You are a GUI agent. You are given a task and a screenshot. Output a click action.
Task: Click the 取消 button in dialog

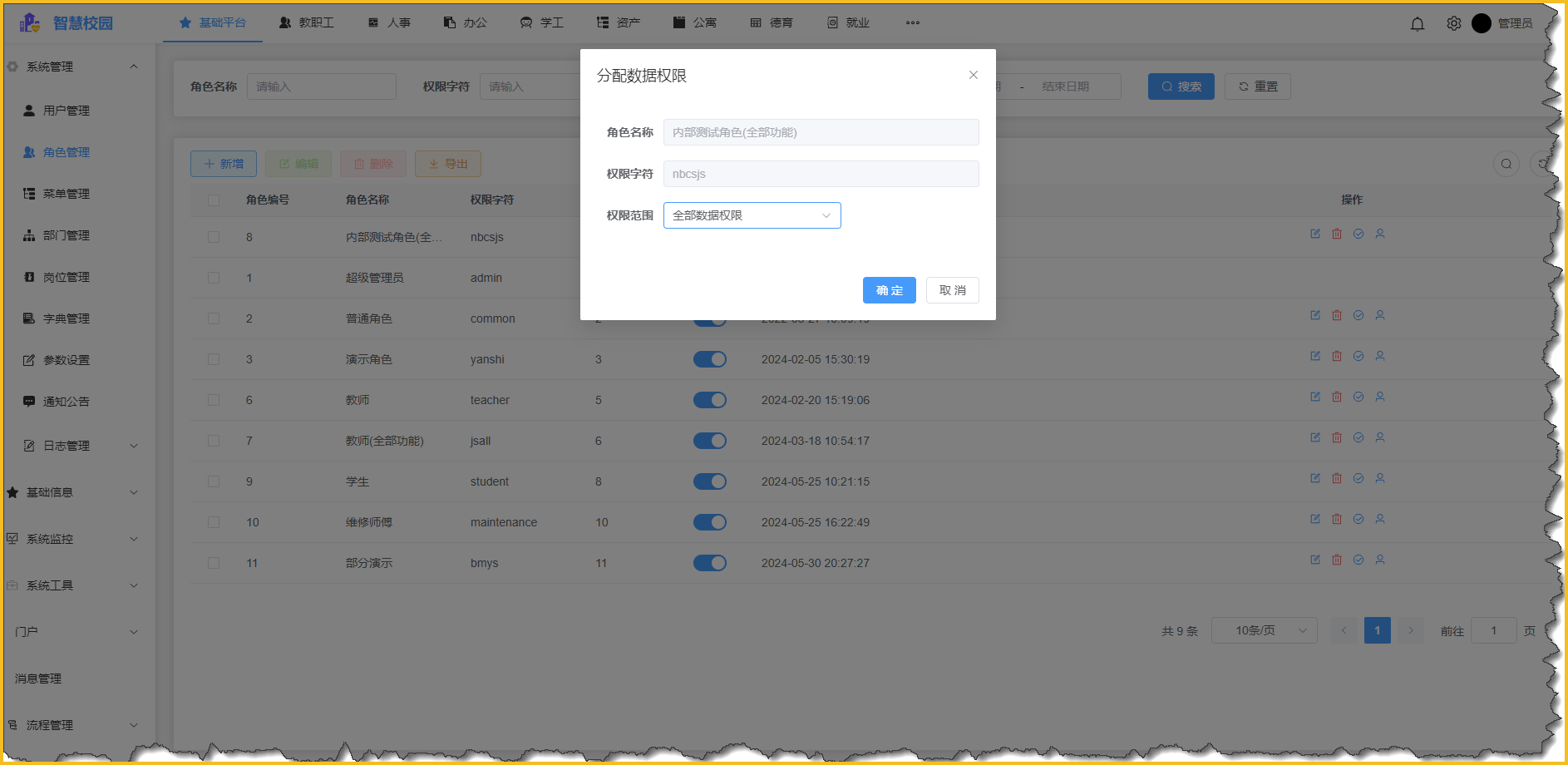point(952,290)
